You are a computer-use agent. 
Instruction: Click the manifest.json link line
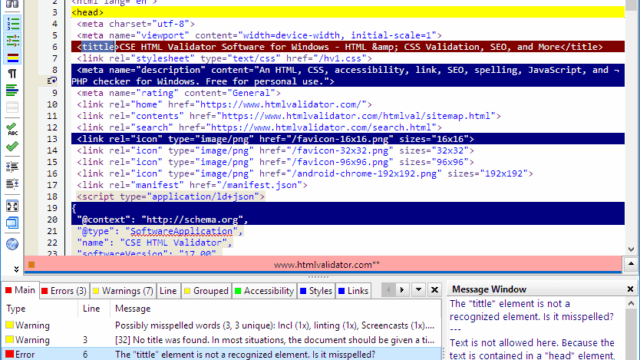pos(192,185)
